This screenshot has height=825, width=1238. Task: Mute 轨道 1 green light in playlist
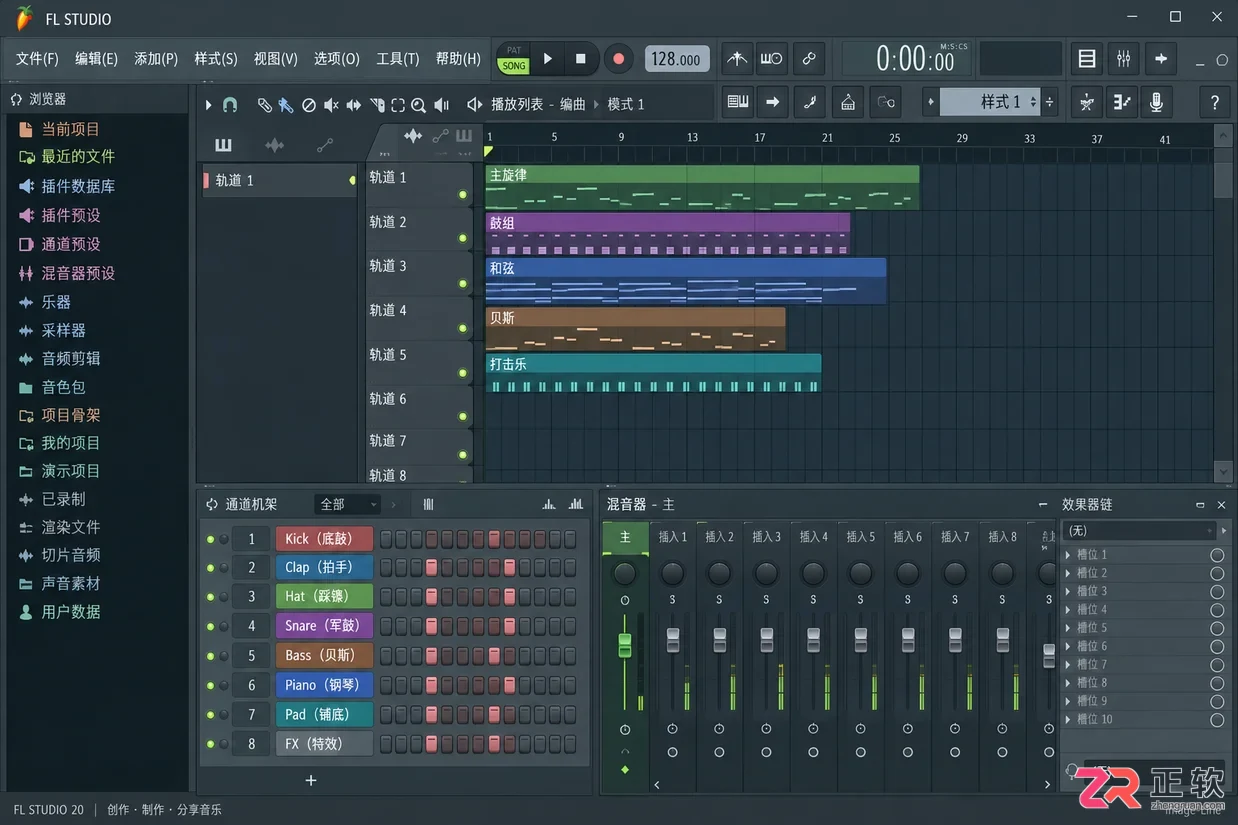[x=462, y=194]
